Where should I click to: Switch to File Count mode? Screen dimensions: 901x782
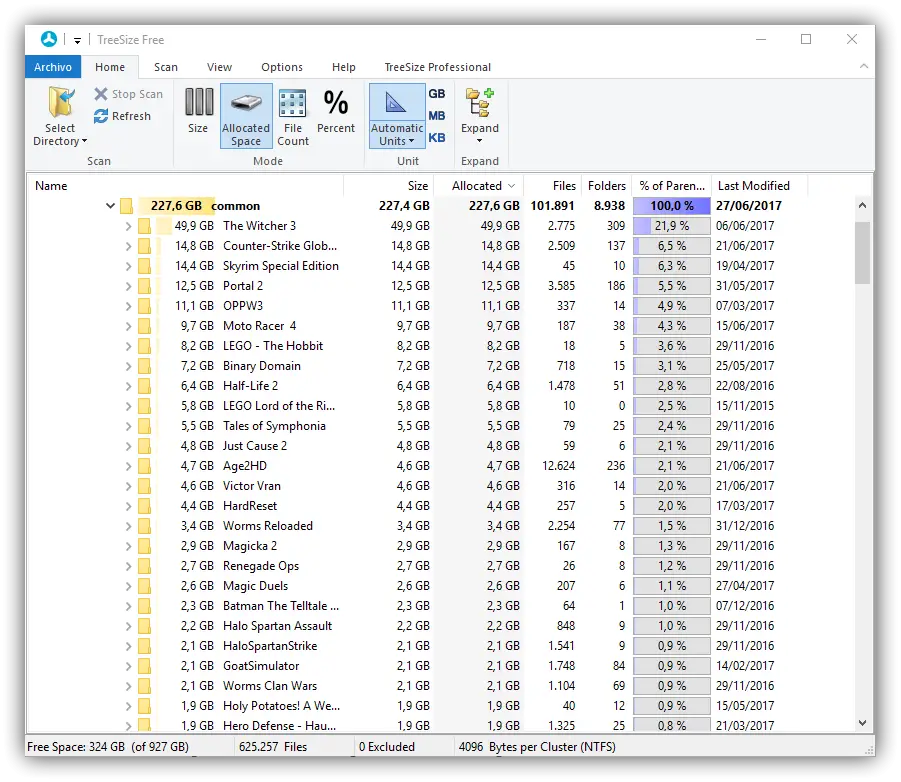pos(292,116)
